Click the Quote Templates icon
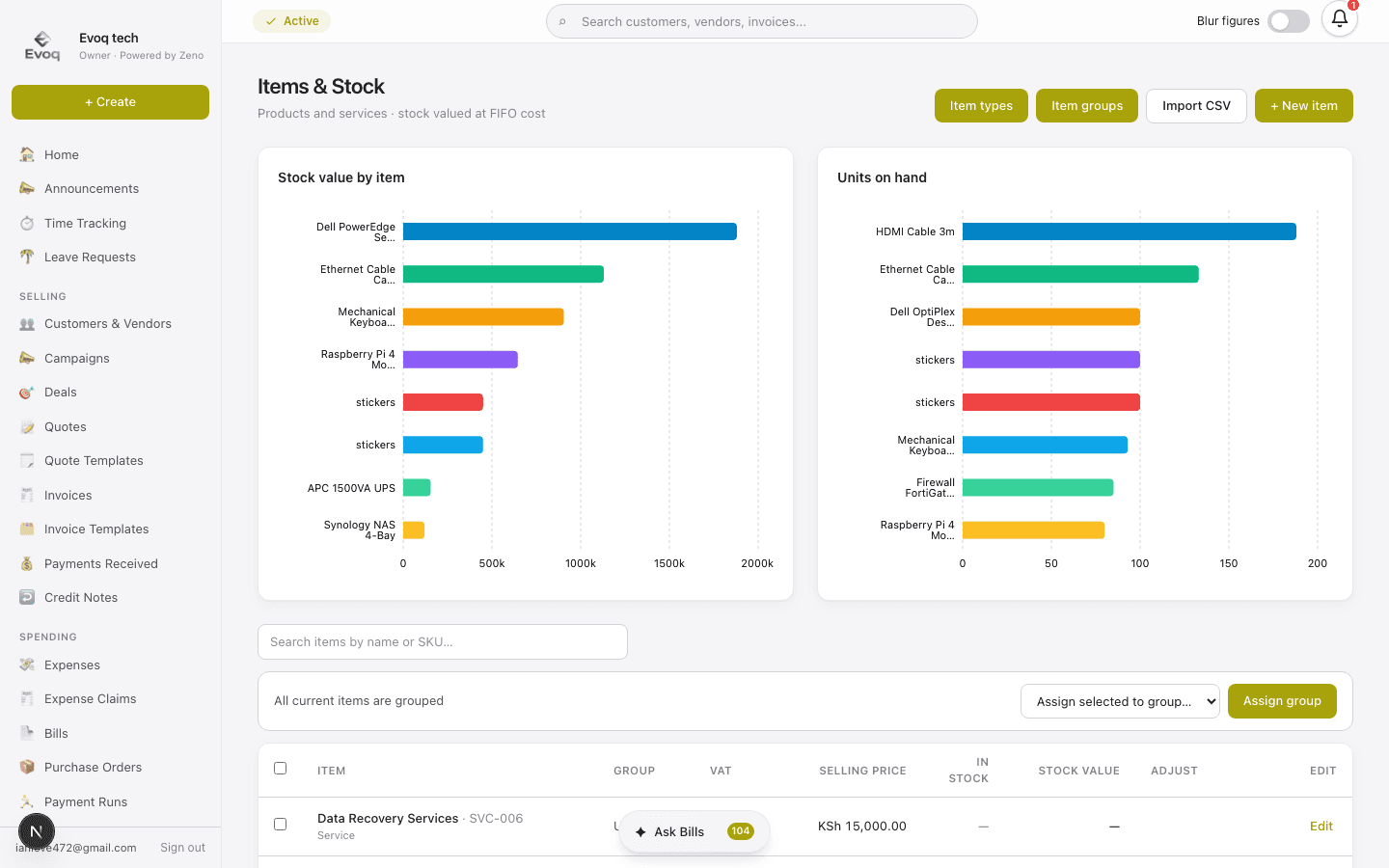Viewport: 1389px width, 868px height. 27,461
